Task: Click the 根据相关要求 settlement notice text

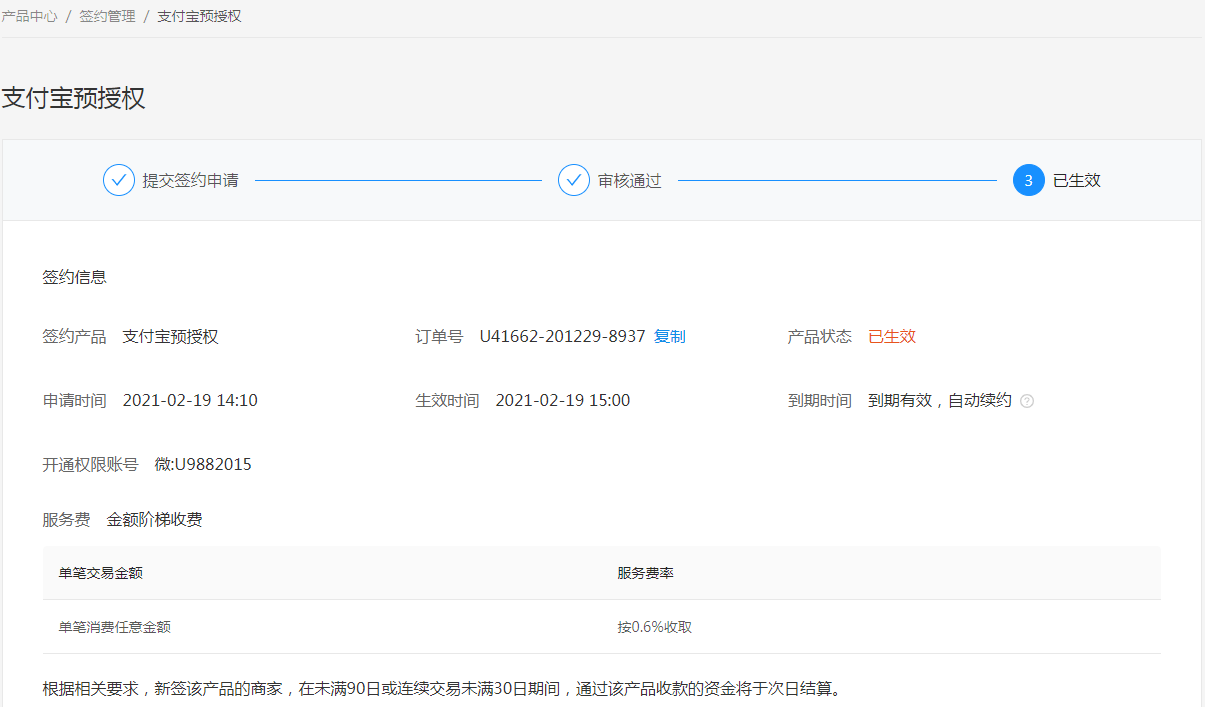Action: [443, 689]
